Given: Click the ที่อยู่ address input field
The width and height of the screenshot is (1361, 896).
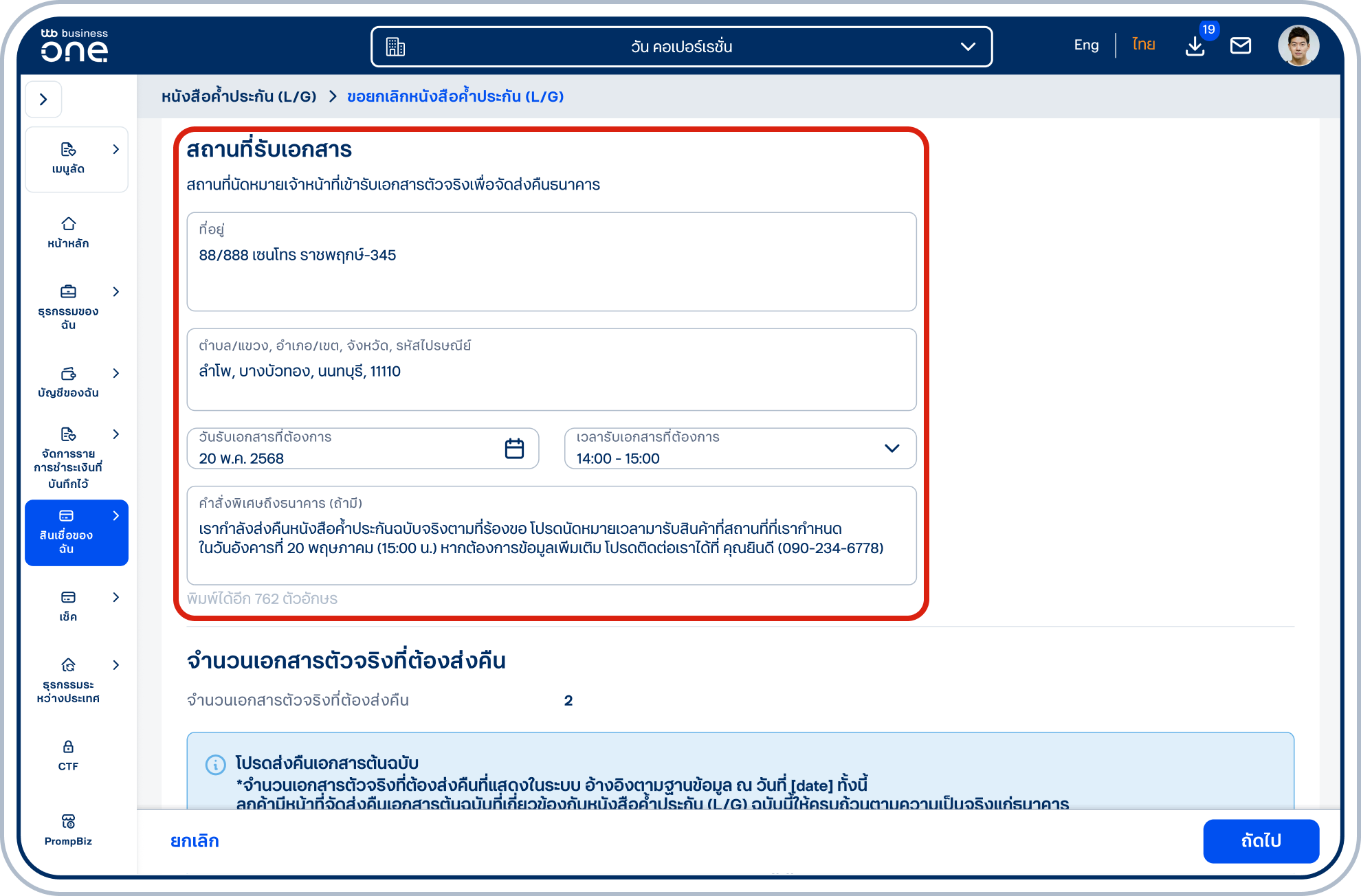Looking at the screenshot, I should 551,262.
